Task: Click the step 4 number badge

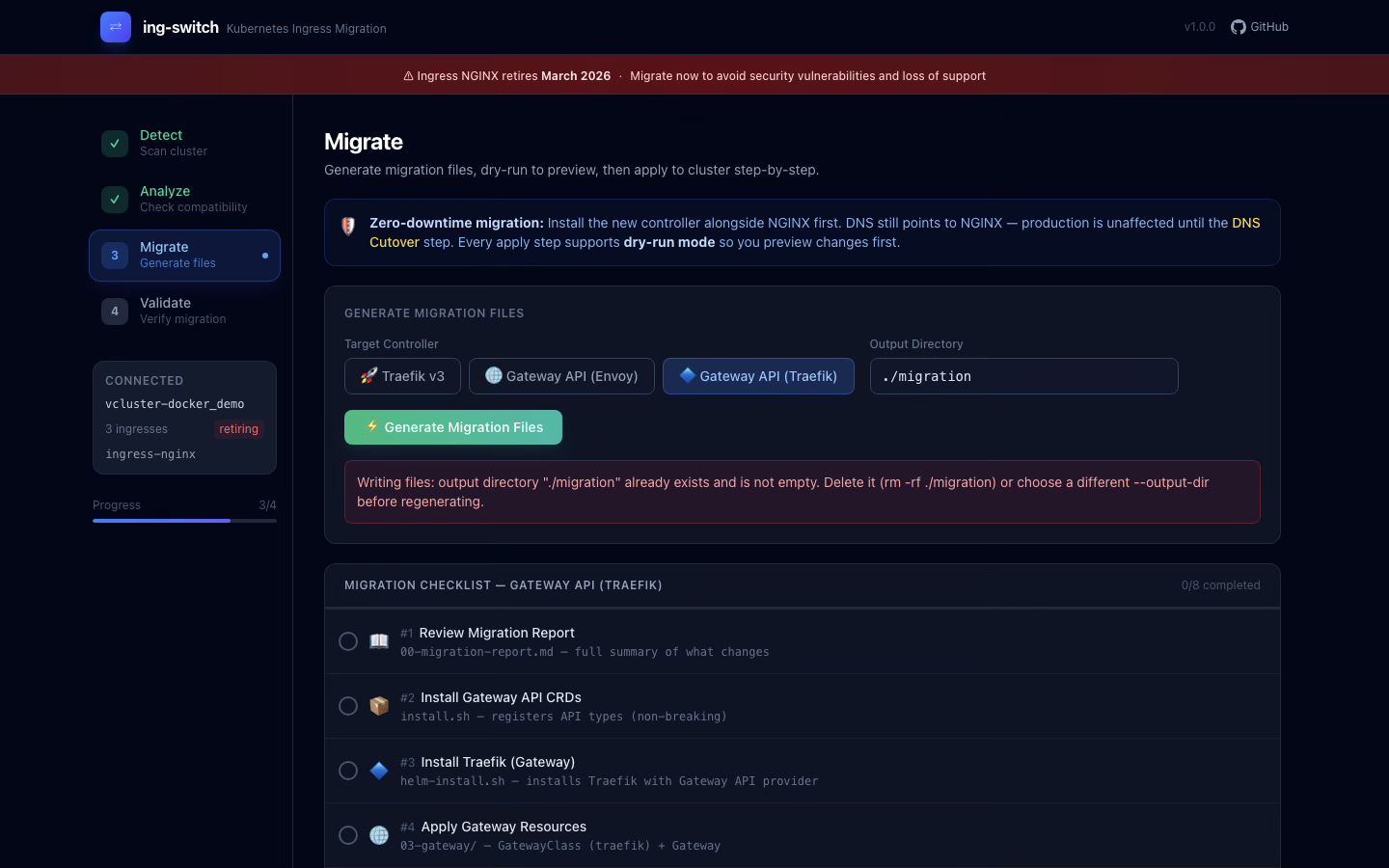Action: point(115,312)
